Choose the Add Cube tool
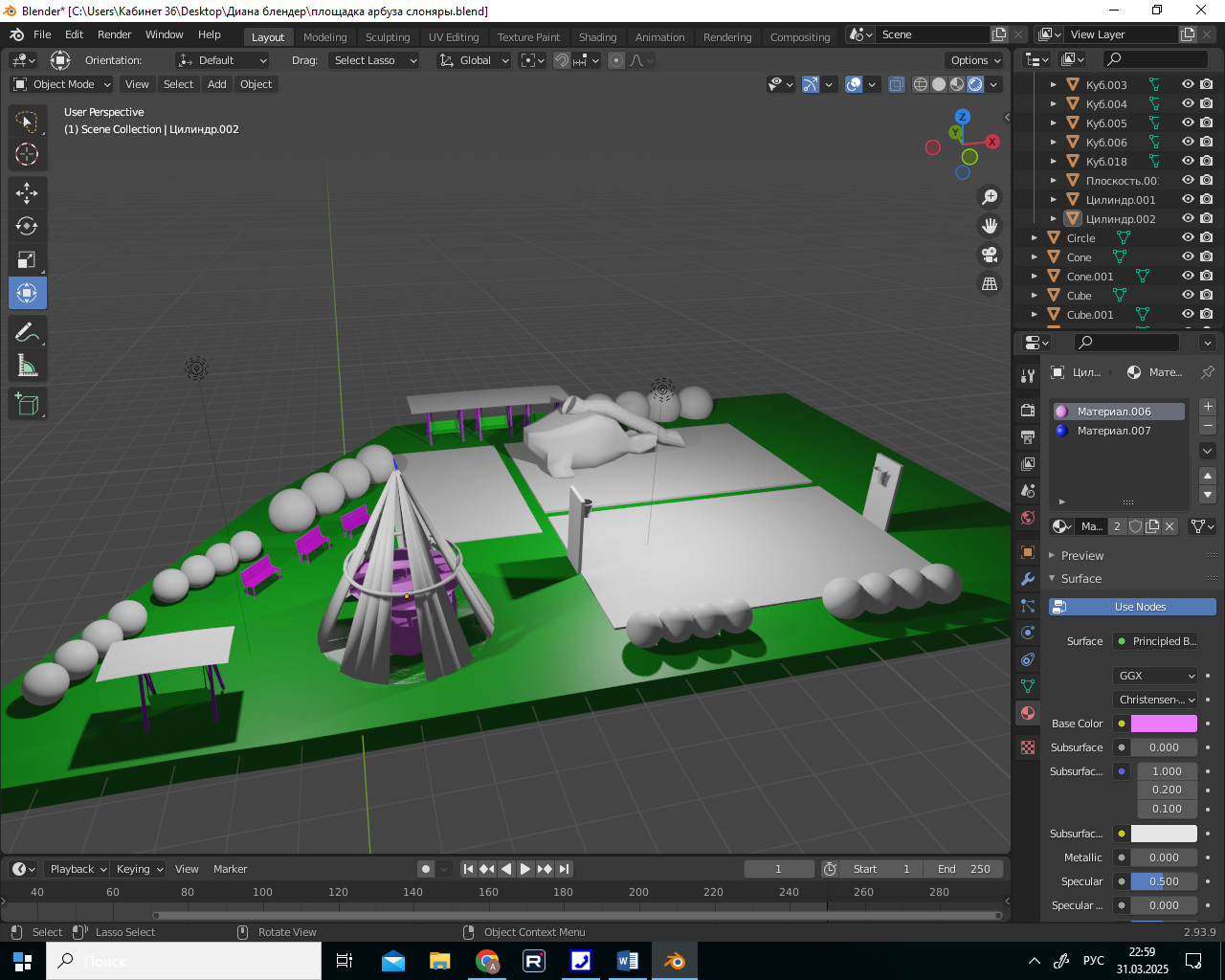 coord(27,404)
